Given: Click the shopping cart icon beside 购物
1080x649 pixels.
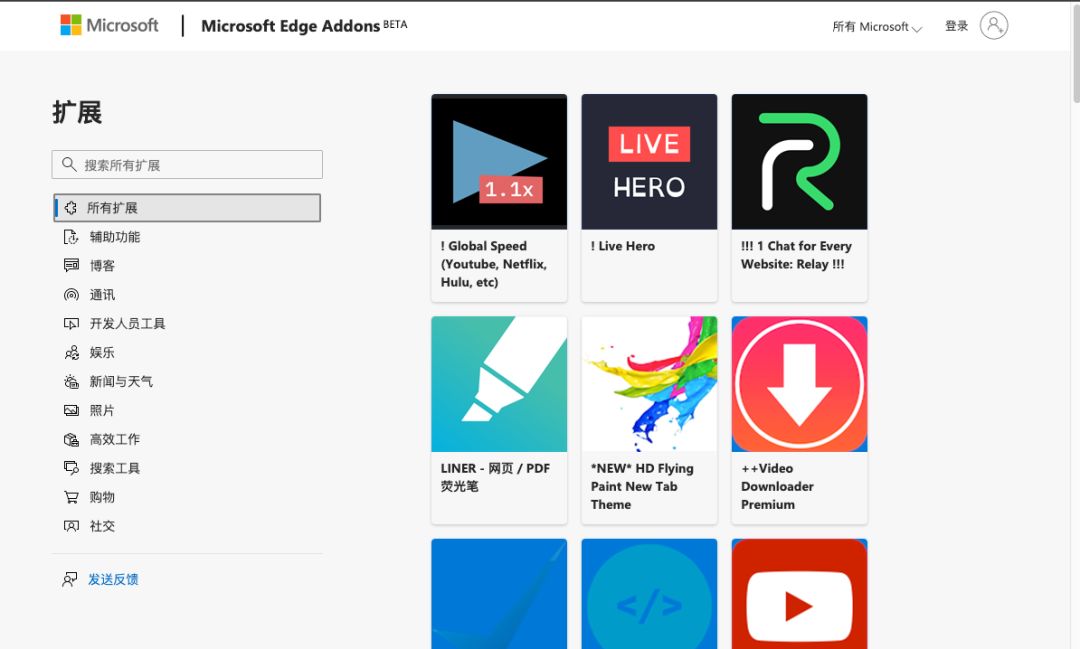Looking at the screenshot, I should (71, 497).
